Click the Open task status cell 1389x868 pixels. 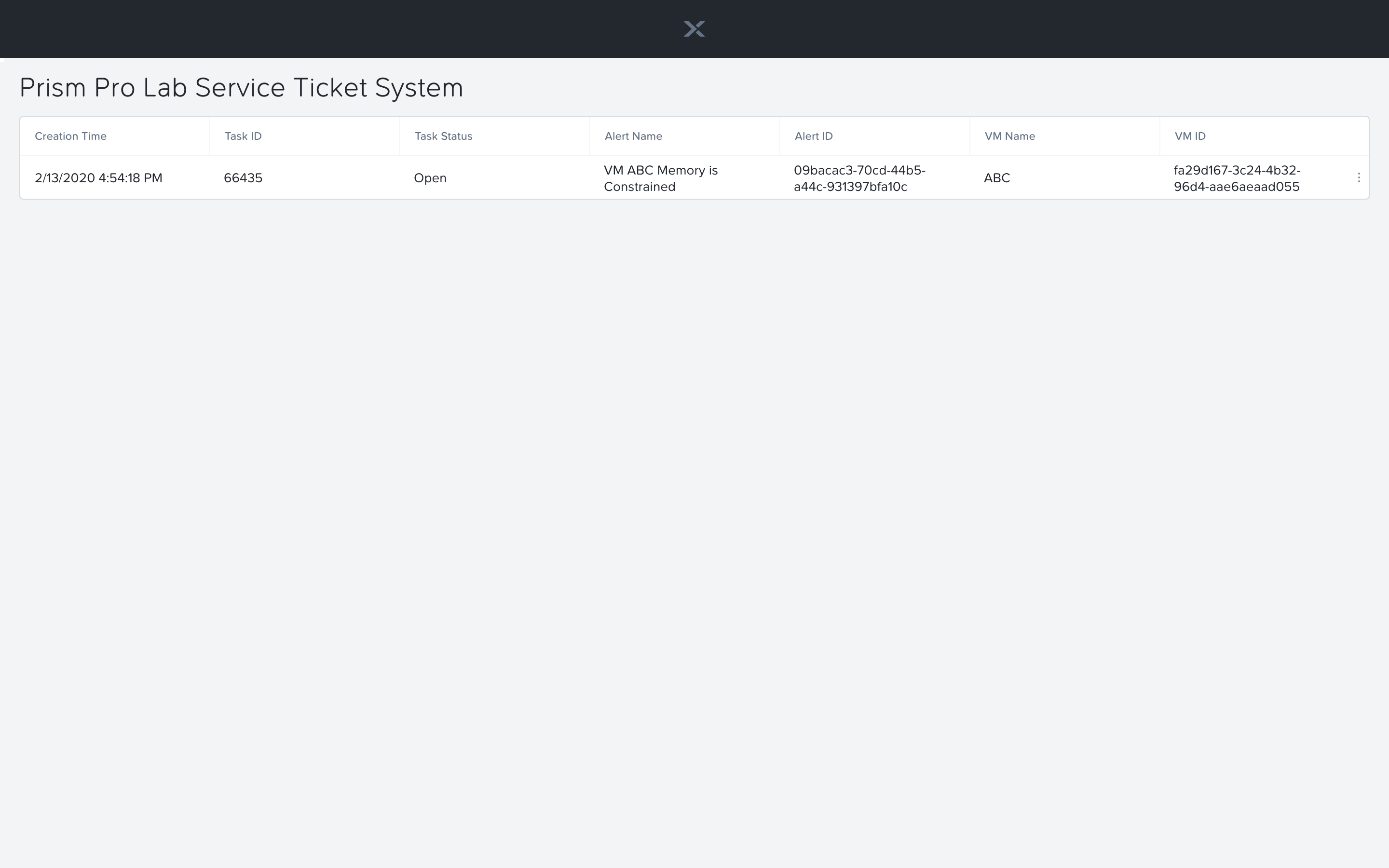[431, 178]
